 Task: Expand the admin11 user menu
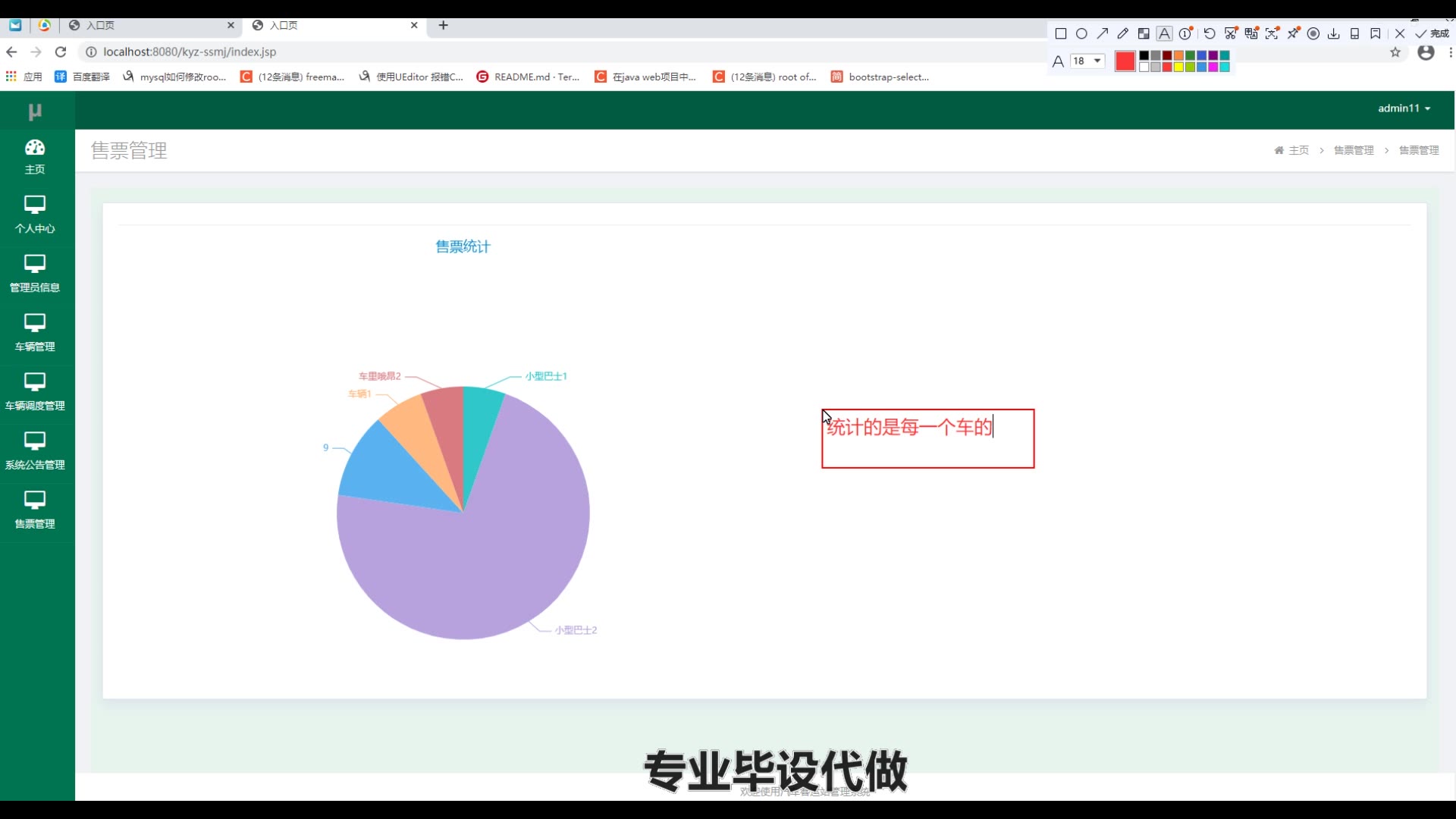point(1404,108)
